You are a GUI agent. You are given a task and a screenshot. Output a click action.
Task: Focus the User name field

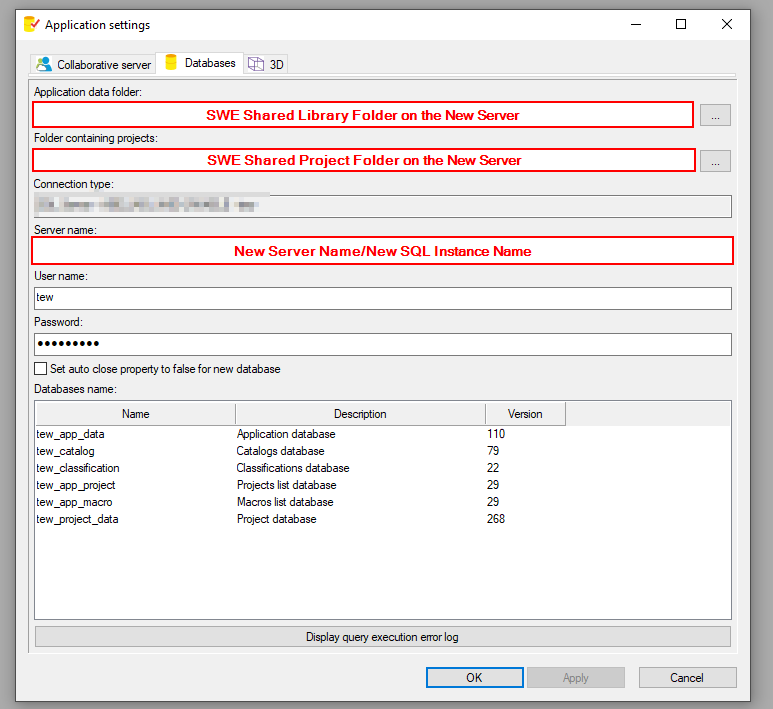[382, 298]
